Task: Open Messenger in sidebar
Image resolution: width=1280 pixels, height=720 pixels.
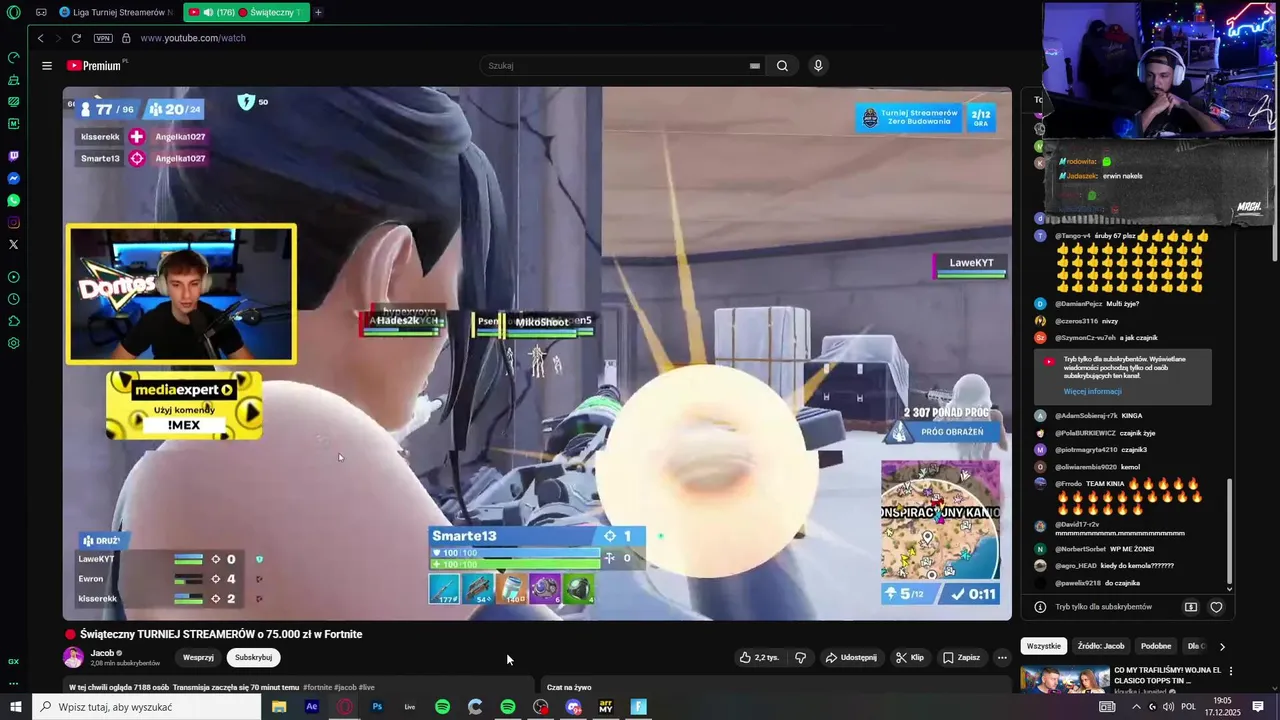Action: (x=13, y=178)
